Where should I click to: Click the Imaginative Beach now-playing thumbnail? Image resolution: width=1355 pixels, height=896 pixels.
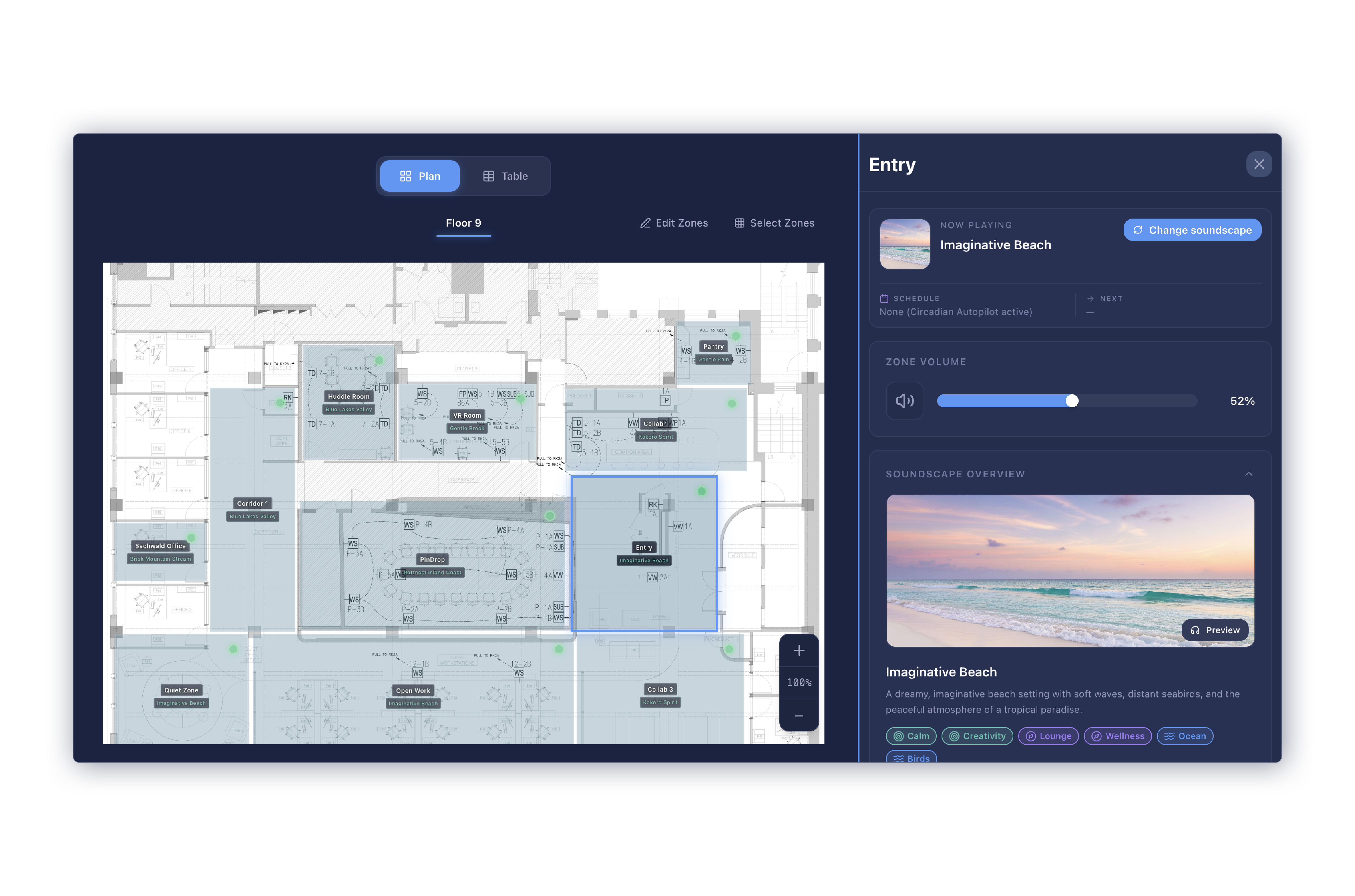(905, 245)
